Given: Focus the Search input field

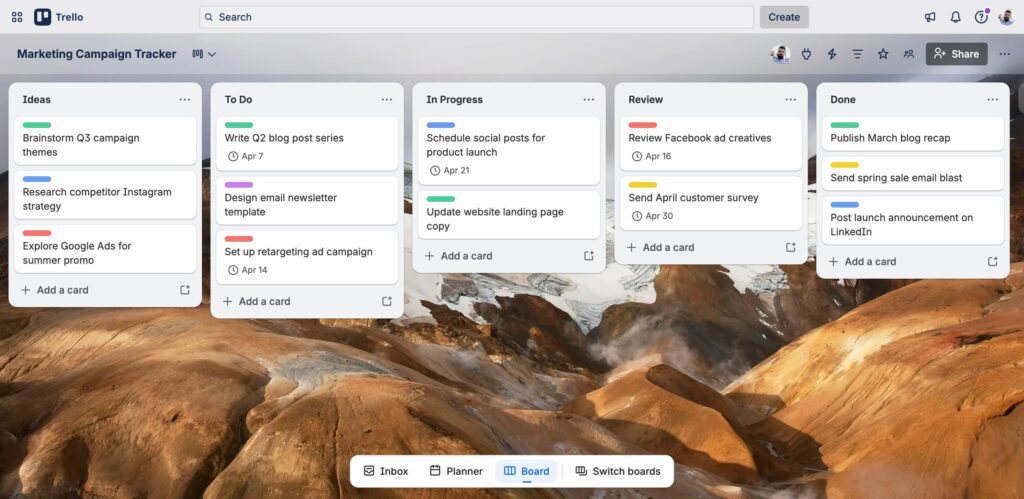Looking at the screenshot, I should click(476, 17).
